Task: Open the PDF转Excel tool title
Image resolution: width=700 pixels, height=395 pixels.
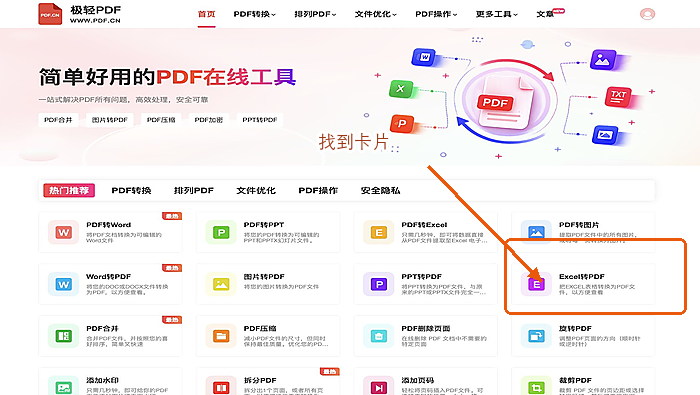Action: coord(424,225)
